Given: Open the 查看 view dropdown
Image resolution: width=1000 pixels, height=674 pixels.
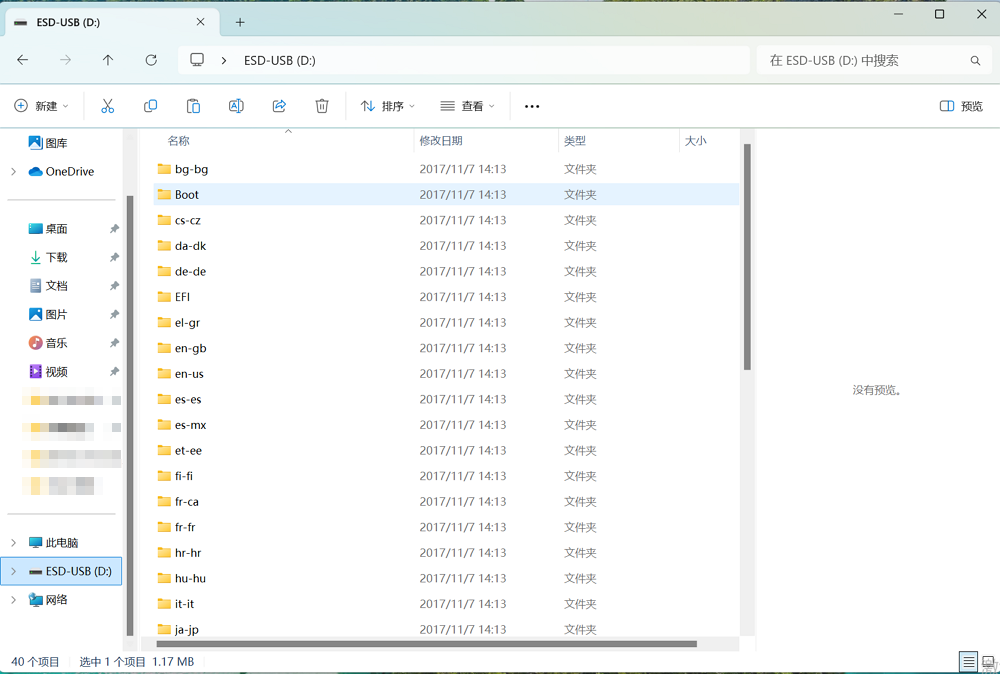Looking at the screenshot, I should [x=467, y=106].
